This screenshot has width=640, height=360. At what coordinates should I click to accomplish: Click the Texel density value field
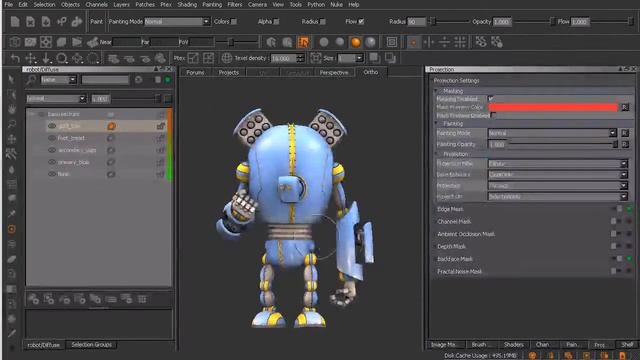point(284,58)
